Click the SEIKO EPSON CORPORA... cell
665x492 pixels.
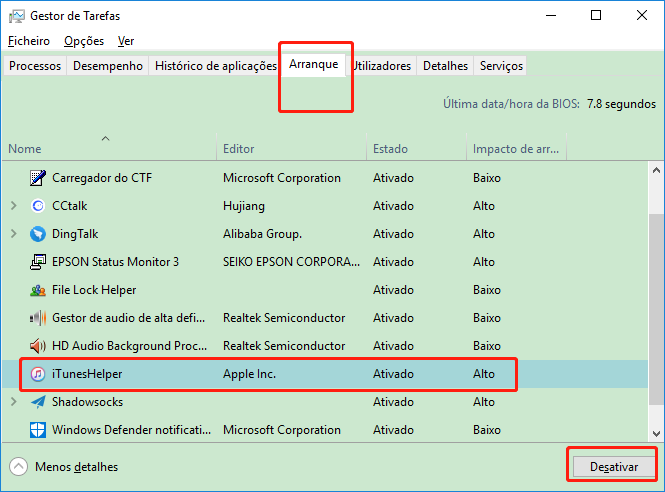291,262
